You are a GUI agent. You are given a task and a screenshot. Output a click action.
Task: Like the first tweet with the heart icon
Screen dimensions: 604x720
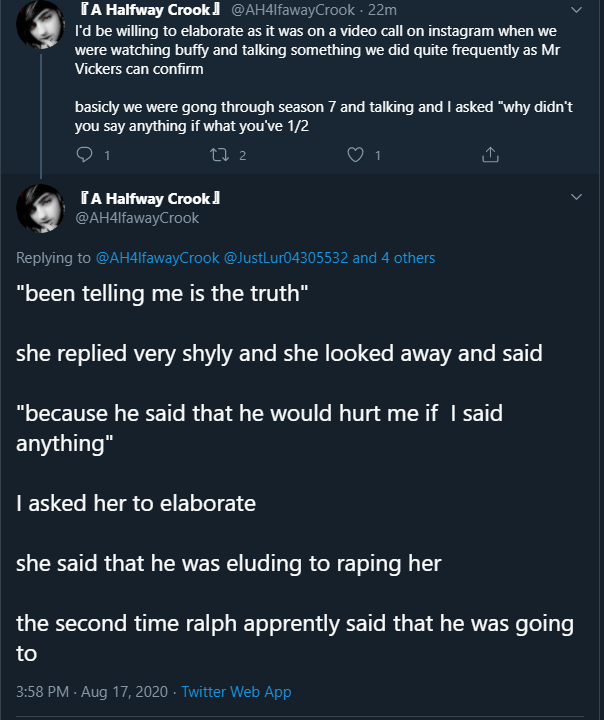coord(355,155)
